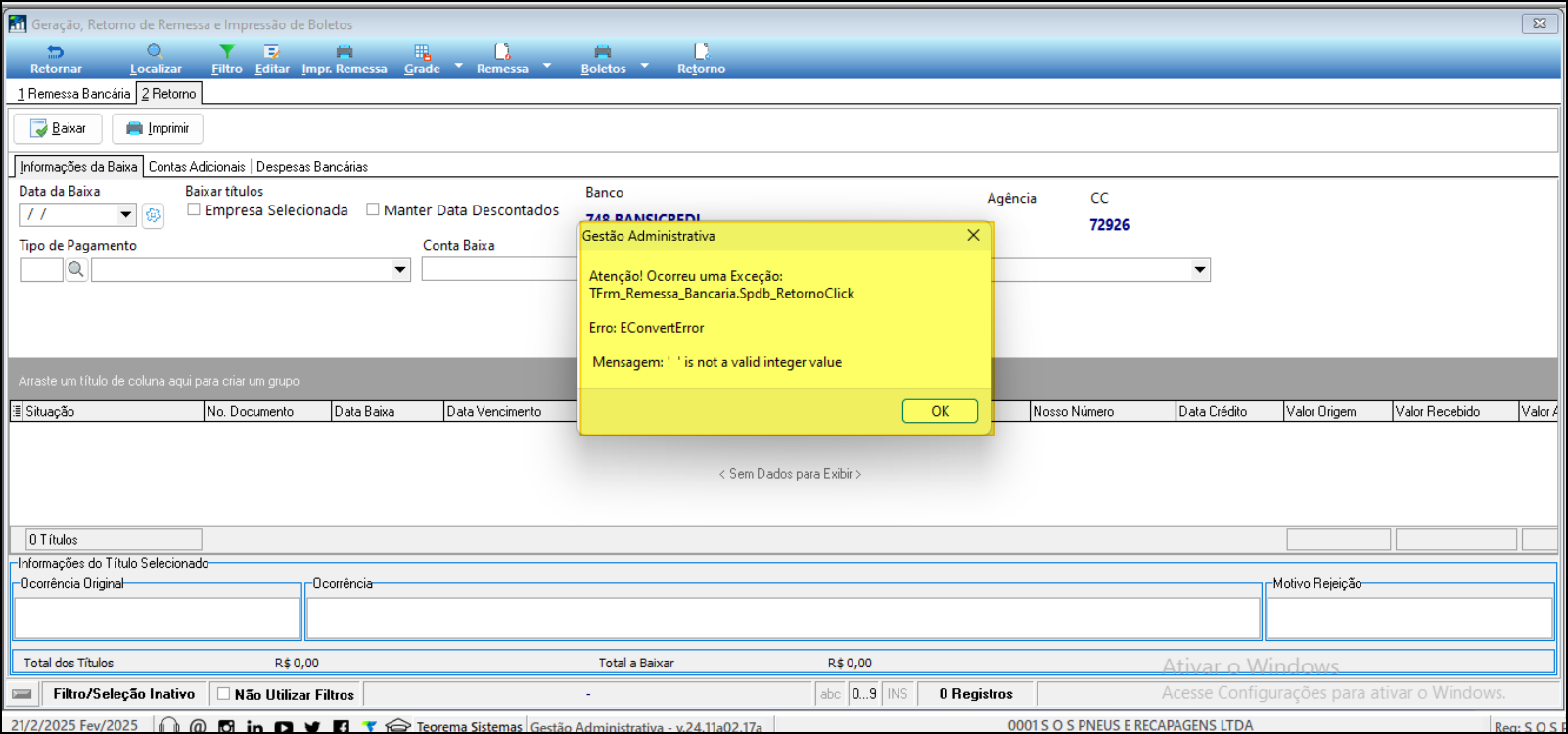This screenshot has height=734, width=1568.
Task: Select the Despesas Bancárias tab
Action: tap(312, 167)
